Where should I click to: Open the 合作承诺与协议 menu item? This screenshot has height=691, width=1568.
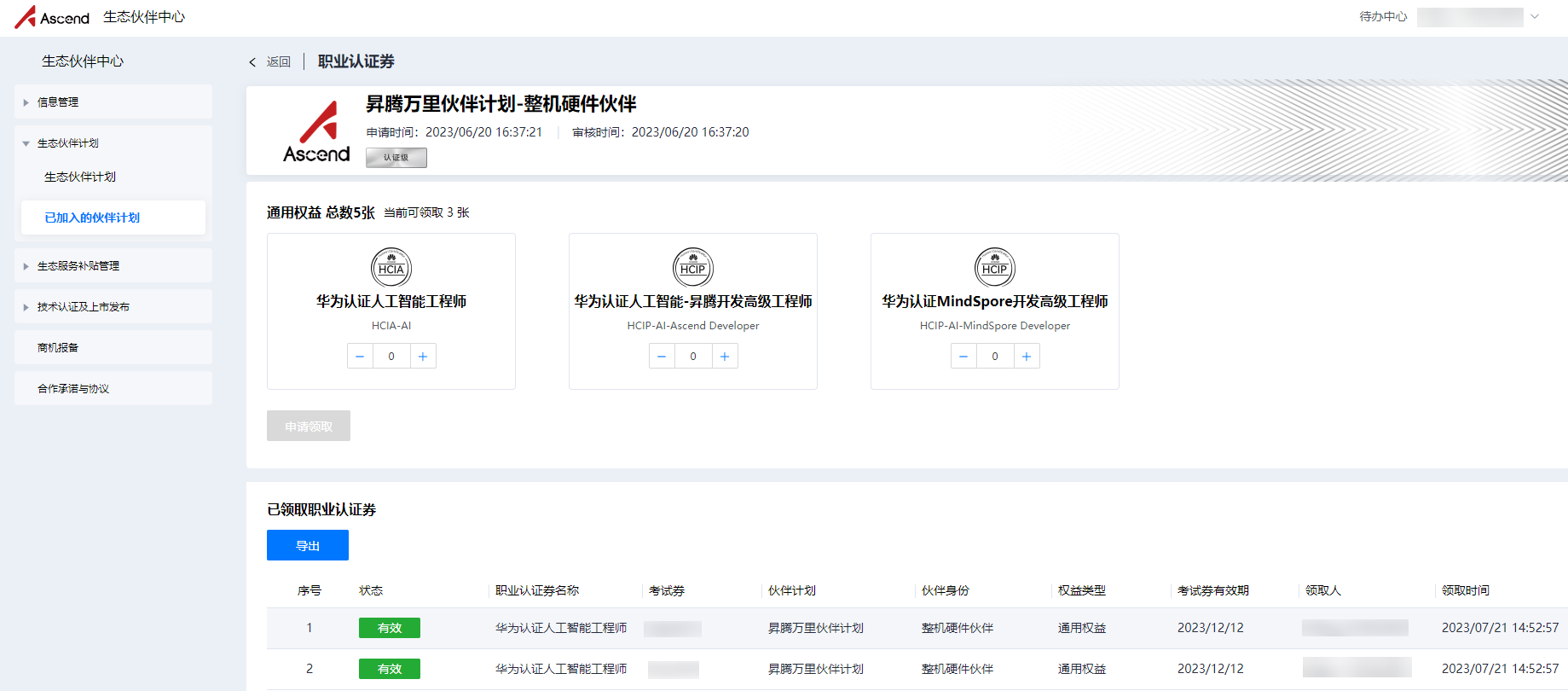113,388
